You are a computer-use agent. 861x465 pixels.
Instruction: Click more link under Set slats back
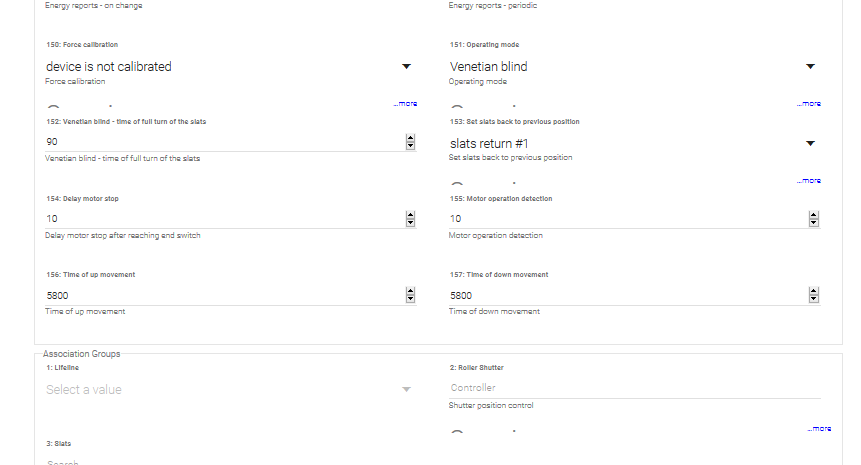click(x=809, y=181)
